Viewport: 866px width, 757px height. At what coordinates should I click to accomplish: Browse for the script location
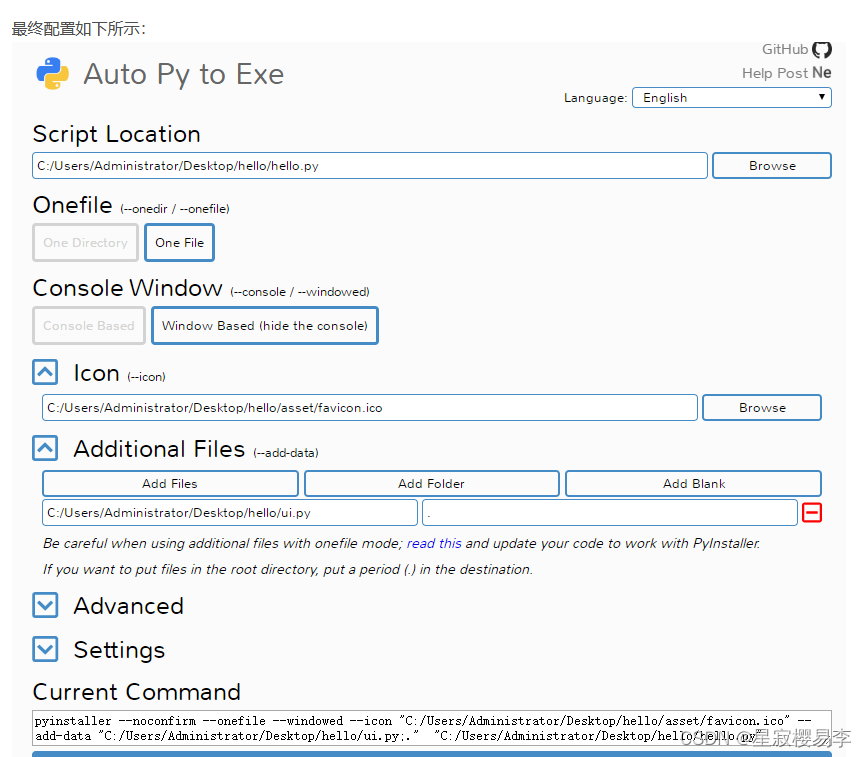(x=772, y=166)
